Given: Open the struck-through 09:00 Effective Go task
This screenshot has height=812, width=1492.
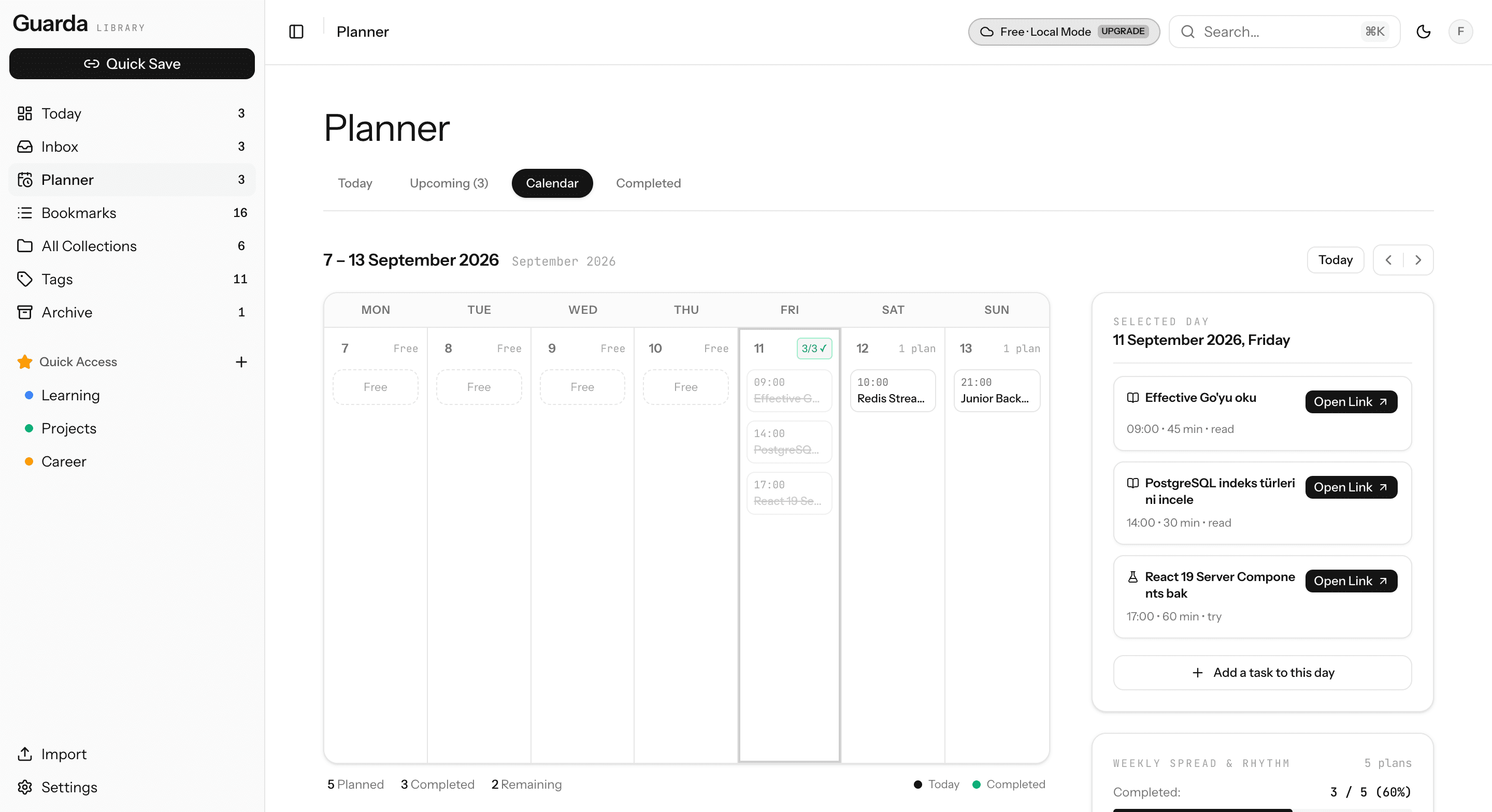Looking at the screenshot, I should pos(789,391).
